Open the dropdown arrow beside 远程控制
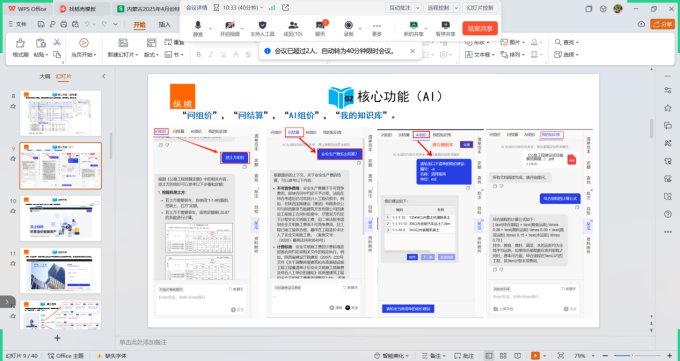Image resolution: width=680 pixels, height=361 pixels. coord(456,8)
